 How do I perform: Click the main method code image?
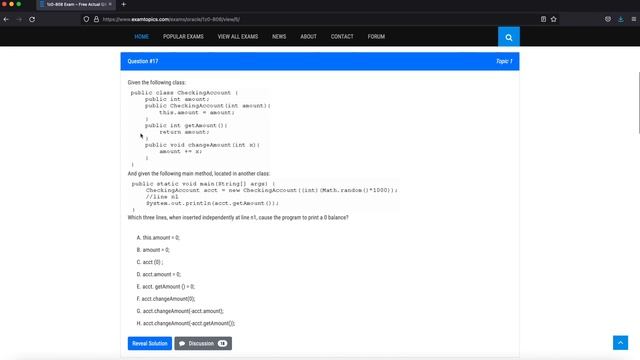[263, 196]
